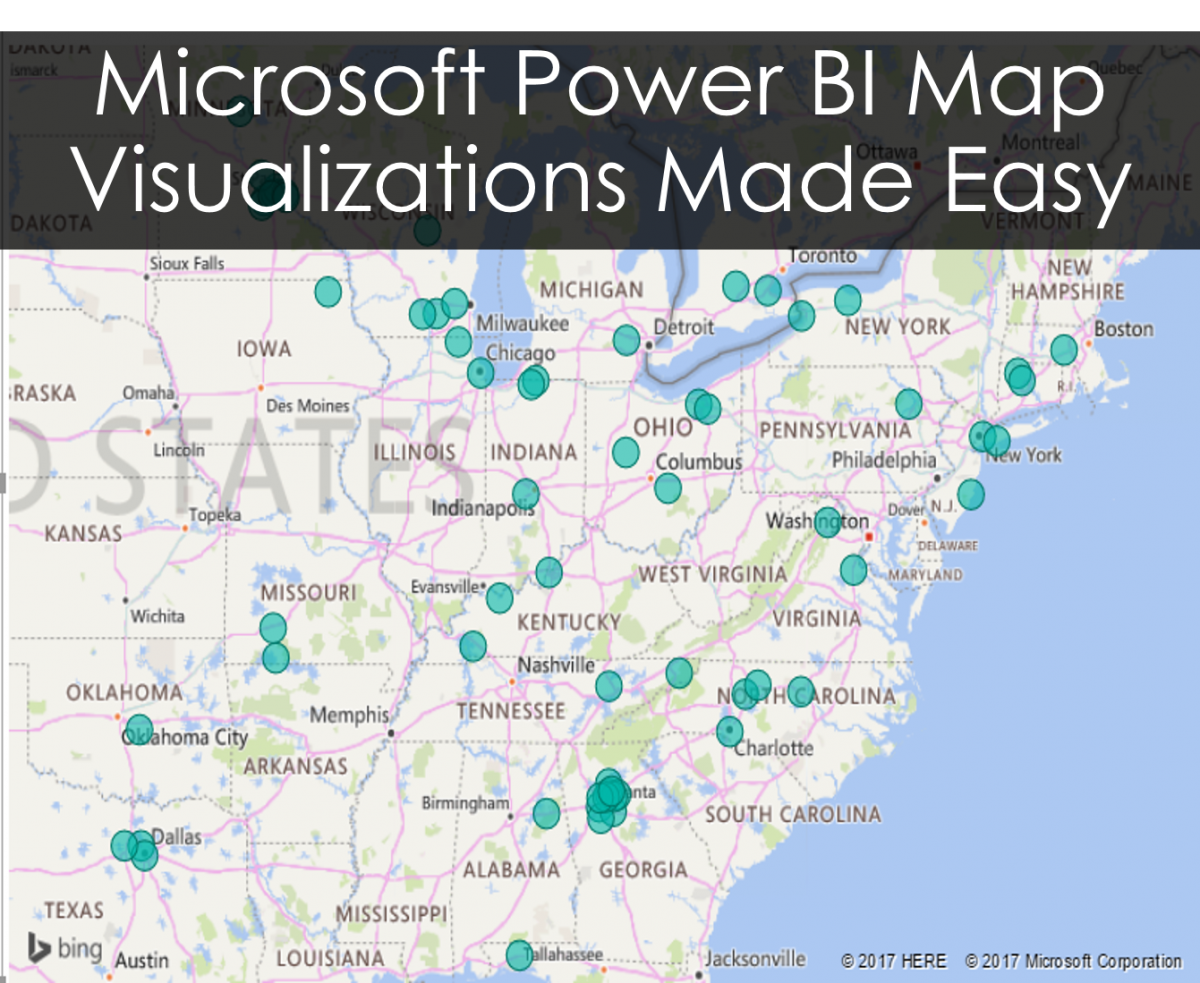This screenshot has height=983, width=1200.
Task: Click the Topeka city label
Action: click(216, 515)
